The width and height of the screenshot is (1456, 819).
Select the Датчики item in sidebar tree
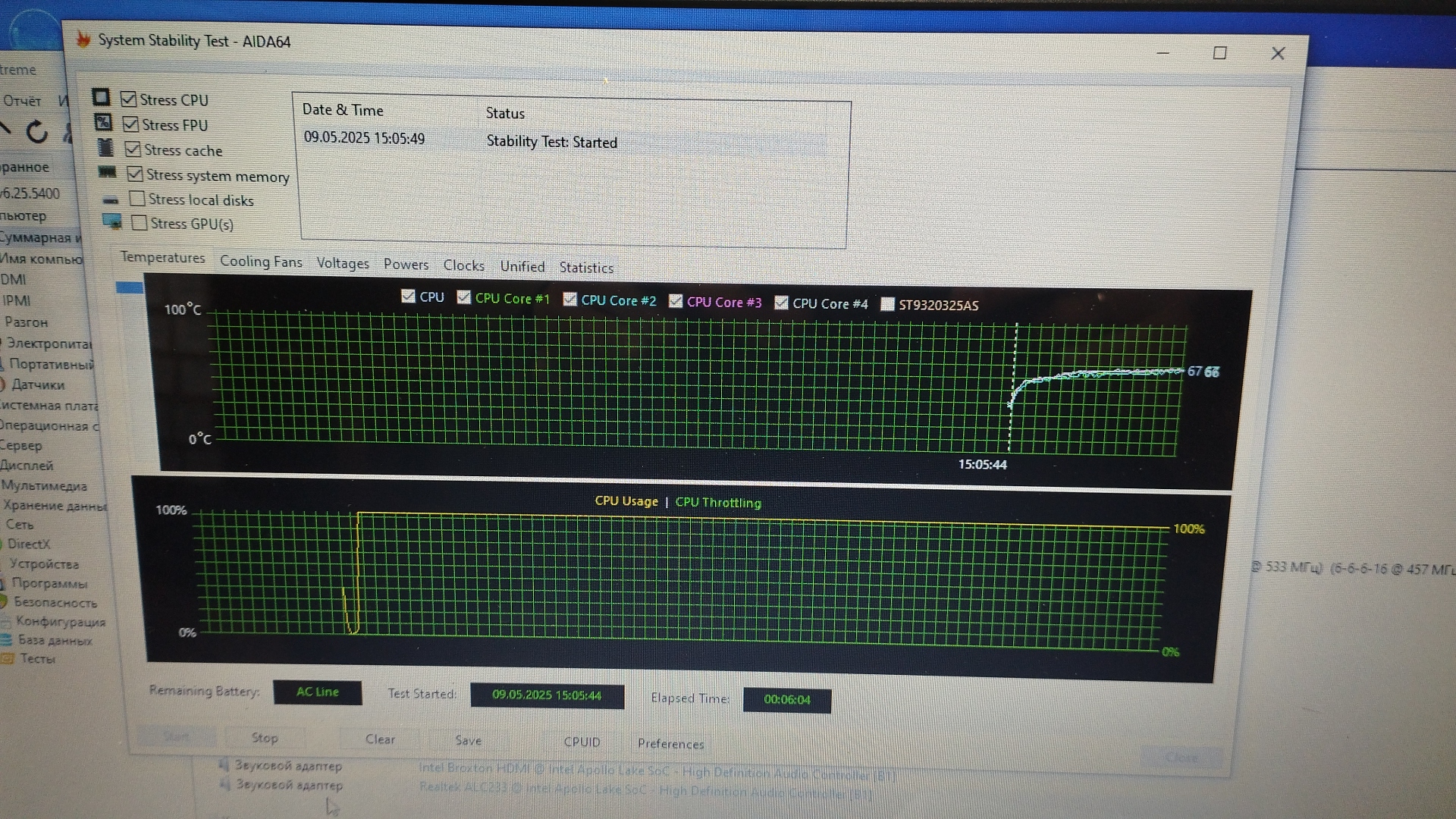(x=38, y=384)
